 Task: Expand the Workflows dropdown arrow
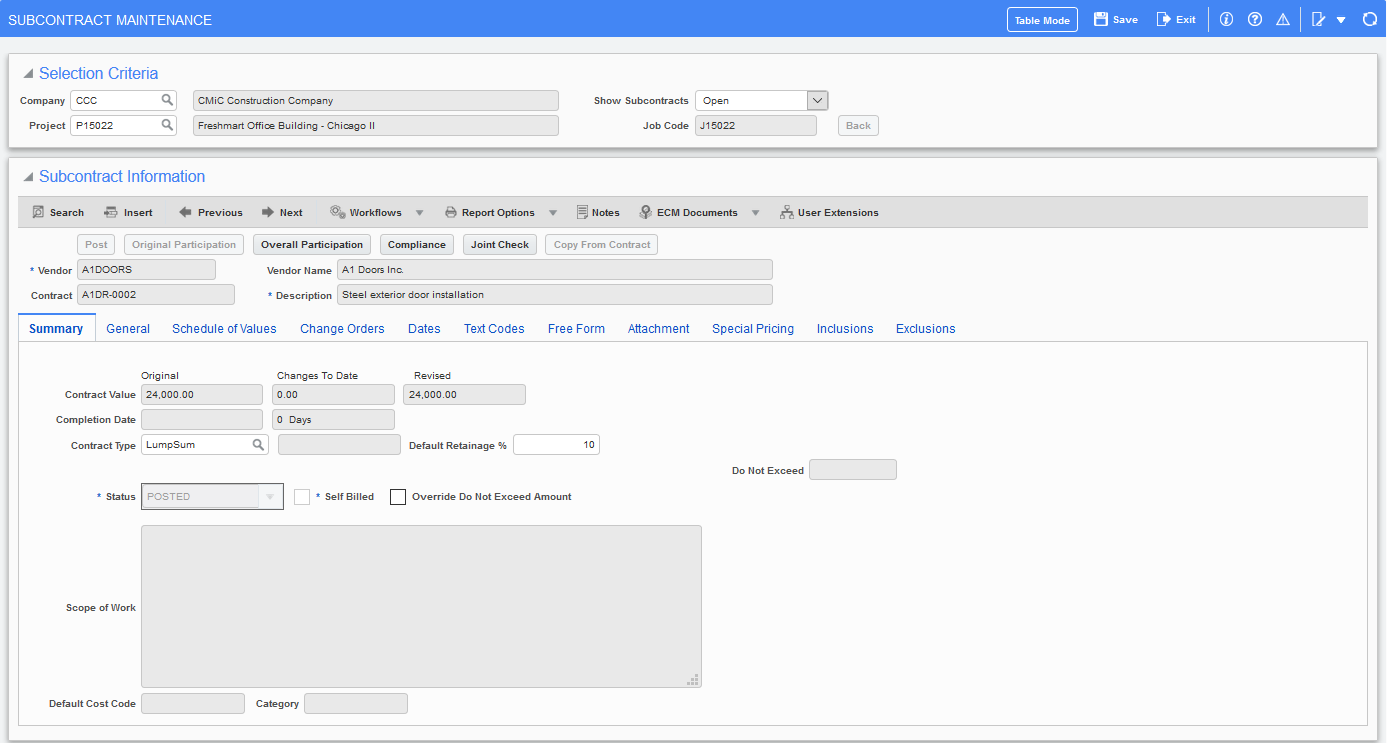[x=419, y=213]
